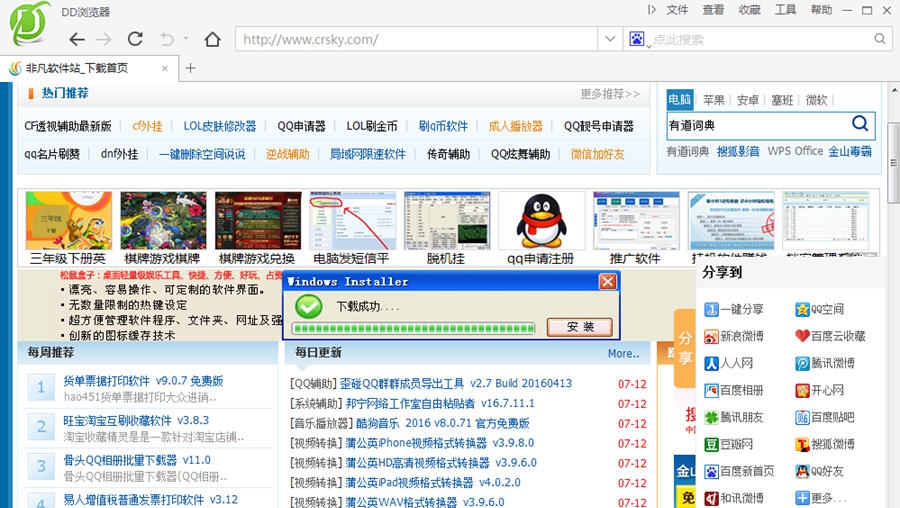Select the 塞班 category tab
The height and width of the screenshot is (508, 900).
tap(782, 100)
